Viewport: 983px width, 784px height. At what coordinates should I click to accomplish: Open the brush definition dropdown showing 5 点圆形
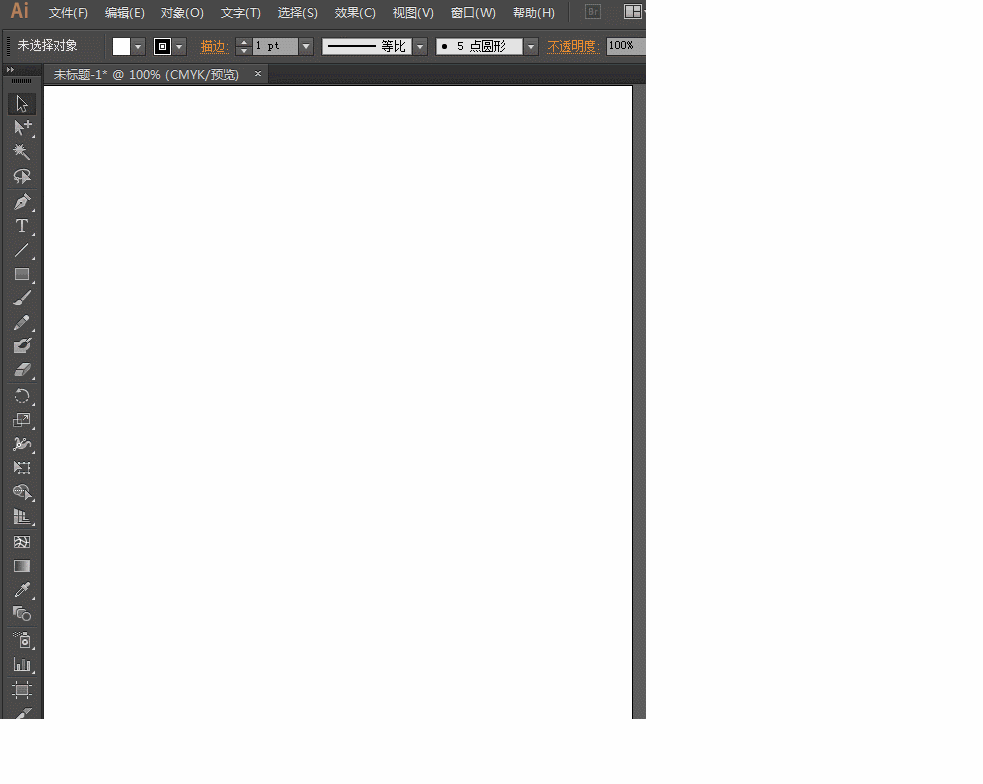(x=530, y=46)
